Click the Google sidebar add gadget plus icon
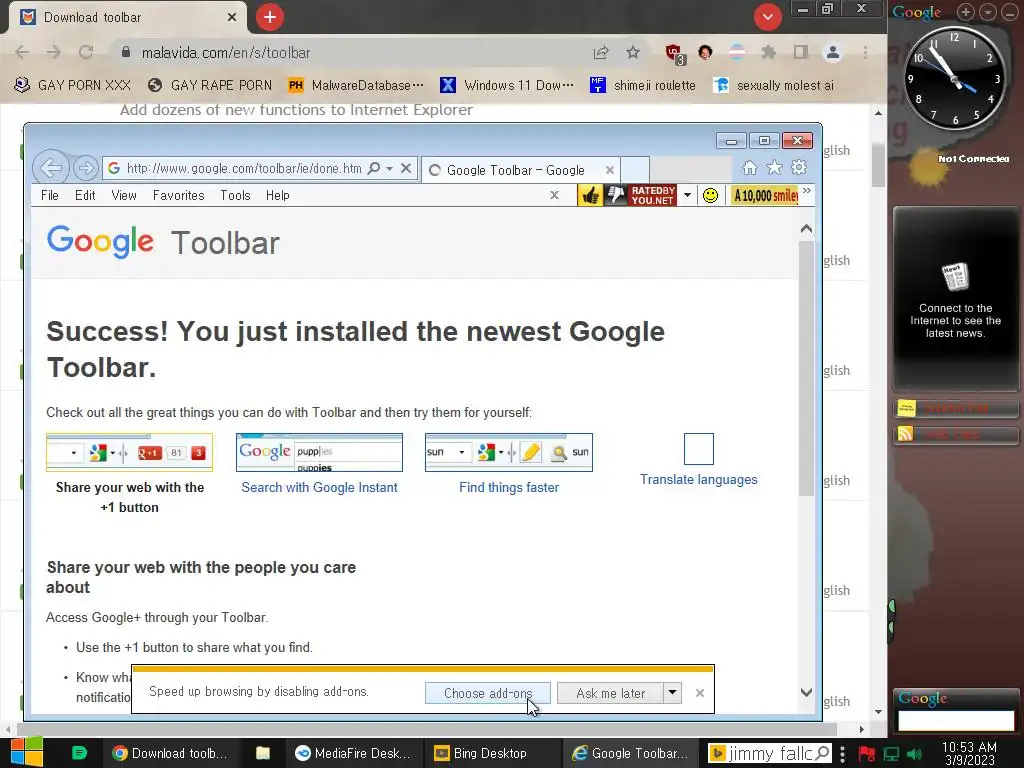Screen dimensions: 1024x768 coord(966,12)
